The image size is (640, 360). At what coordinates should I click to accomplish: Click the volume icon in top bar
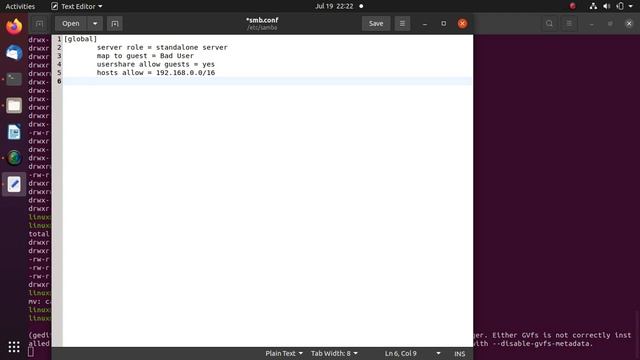click(607, 6)
